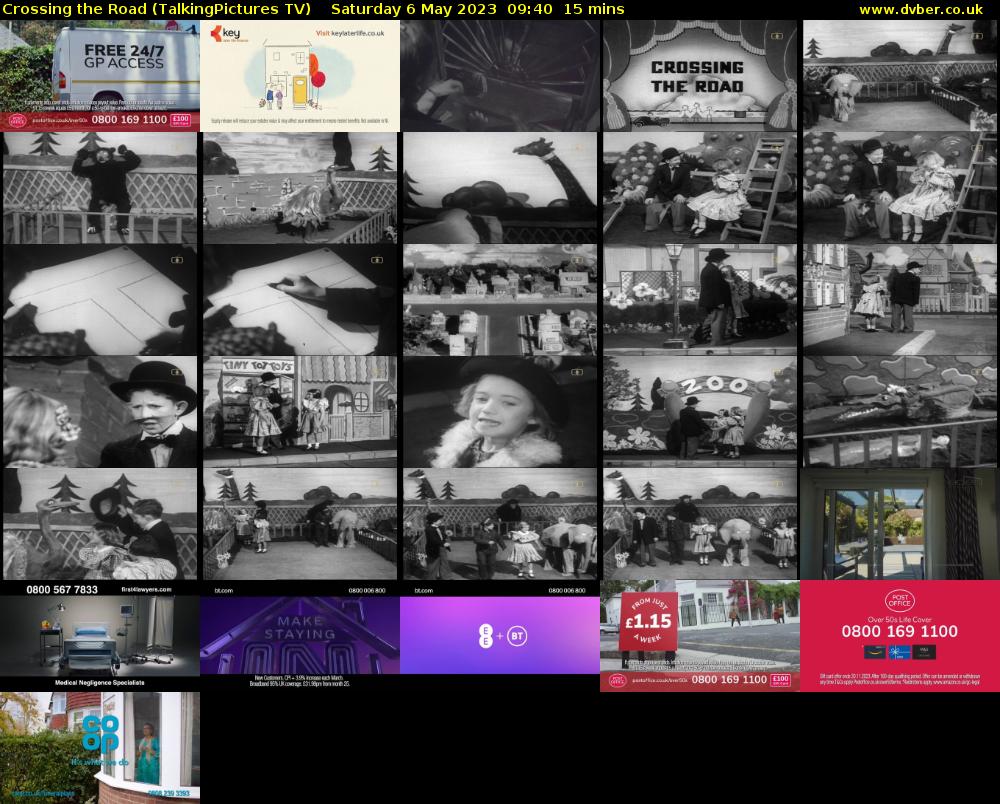
Task: Open the giraffe head close-up thumbnail
Action: pyautogui.click(x=500, y=187)
